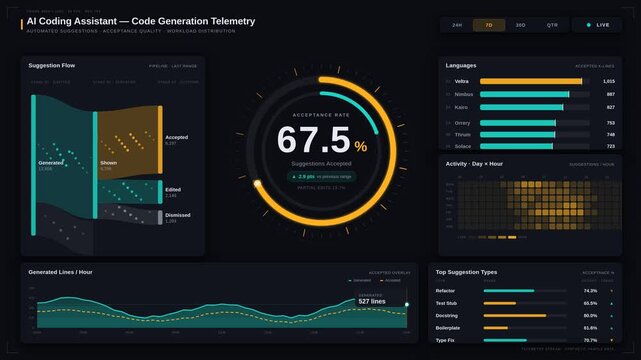This screenshot has width=641, height=360.
Task: Click the Docstring suggestion type label
Action: [447, 316]
